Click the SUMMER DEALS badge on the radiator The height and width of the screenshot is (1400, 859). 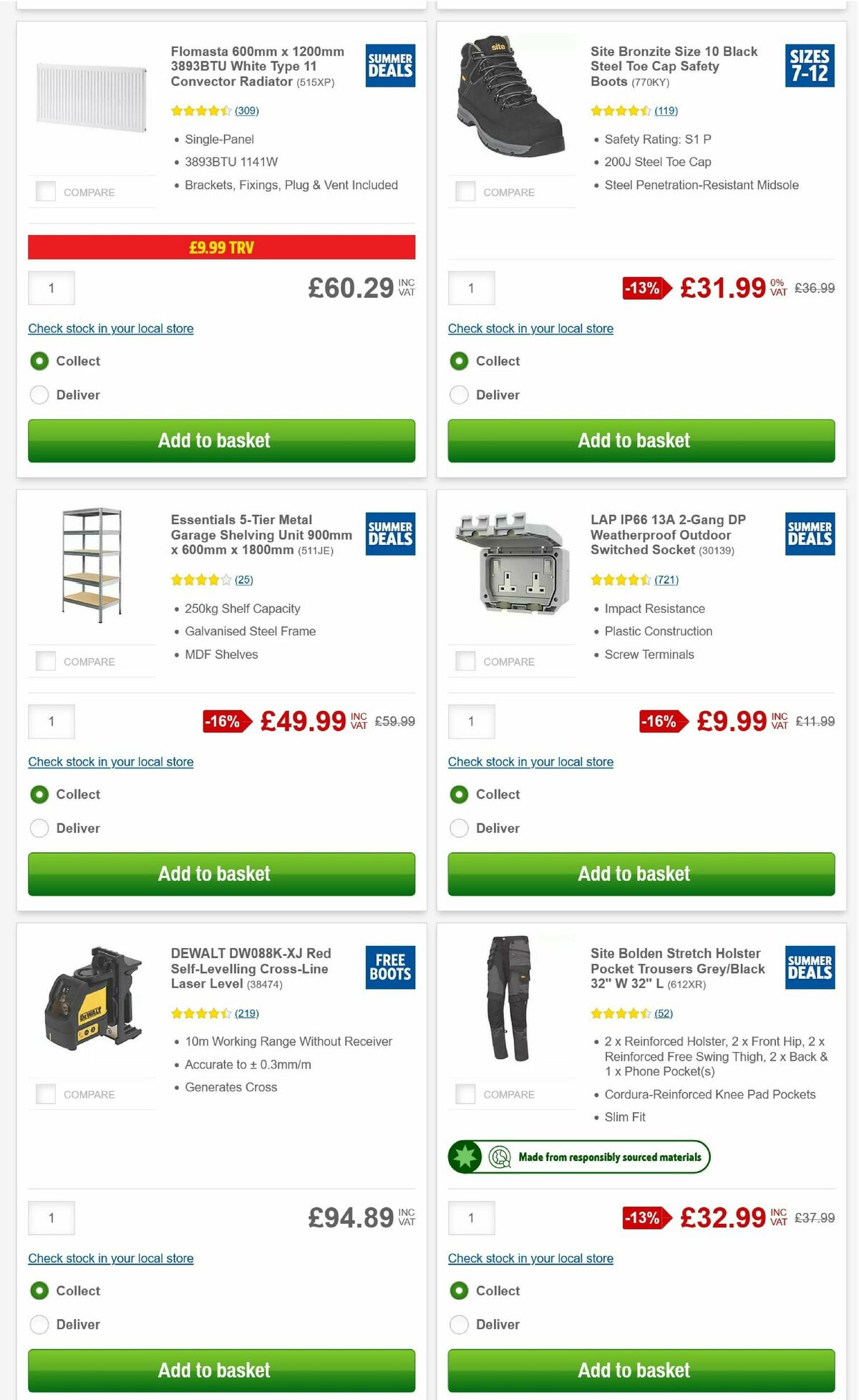(389, 67)
